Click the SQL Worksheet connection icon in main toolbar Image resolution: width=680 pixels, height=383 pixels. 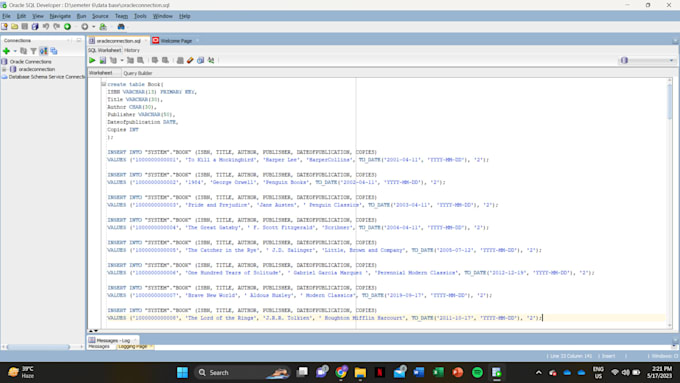103,27
